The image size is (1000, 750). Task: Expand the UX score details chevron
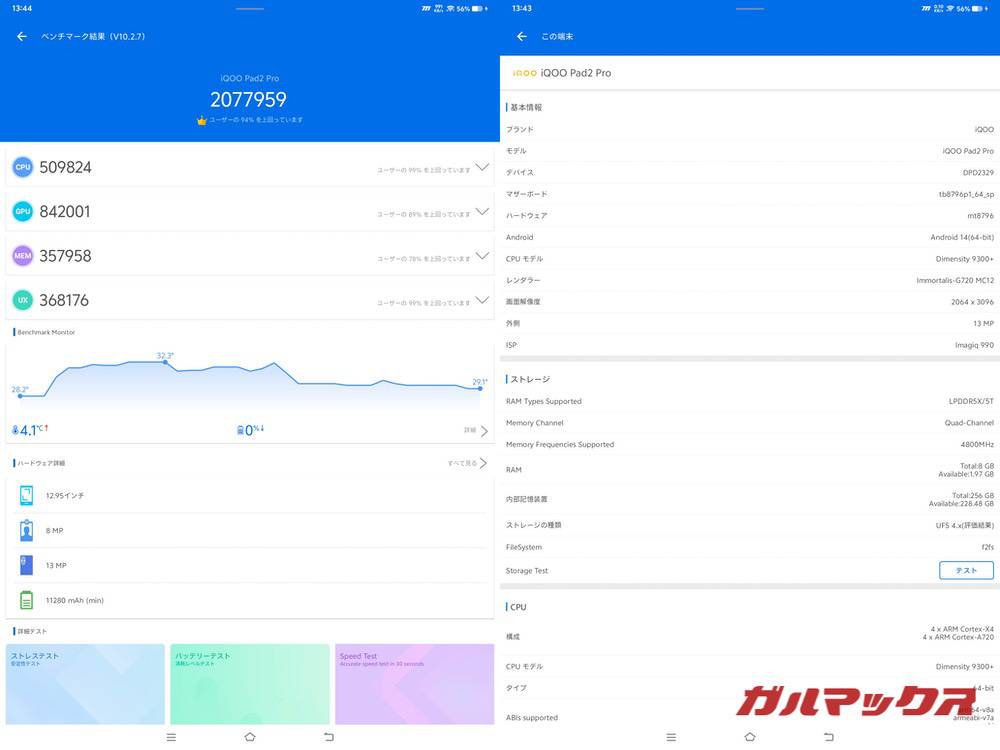click(x=483, y=302)
